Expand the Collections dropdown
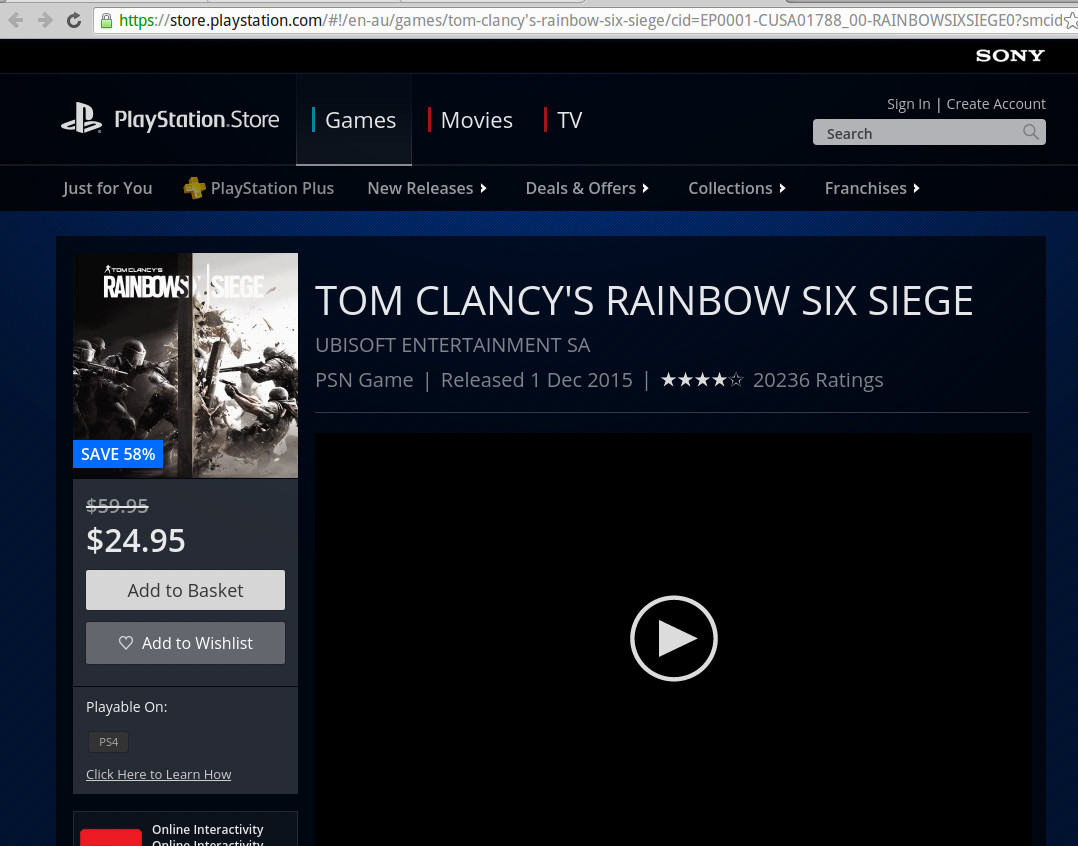Image resolution: width=1078 pixels, height=846 pixels. [737, 188]
